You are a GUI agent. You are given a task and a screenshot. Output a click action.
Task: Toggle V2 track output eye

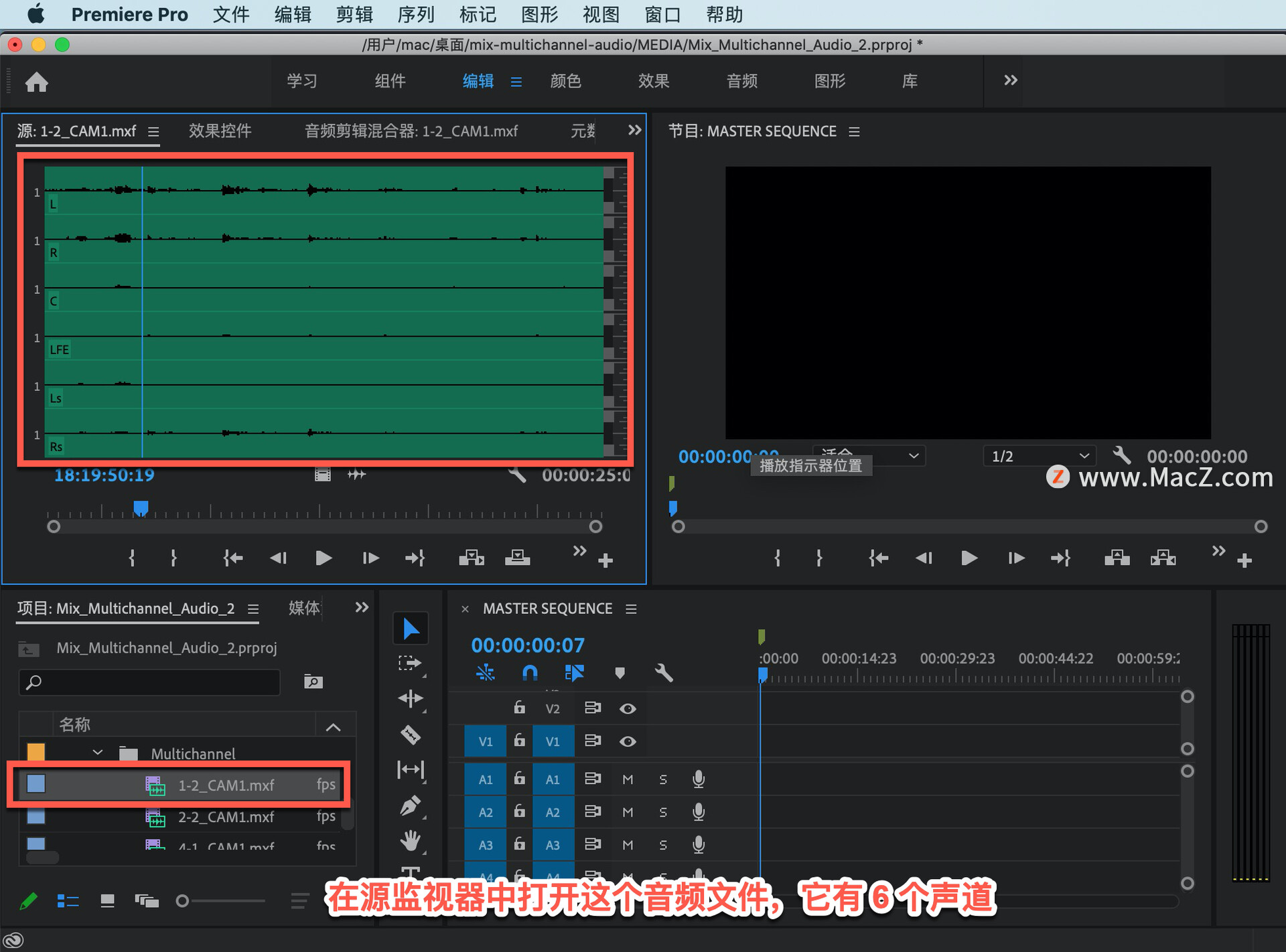pyautogui.click(x=628, y=708)
